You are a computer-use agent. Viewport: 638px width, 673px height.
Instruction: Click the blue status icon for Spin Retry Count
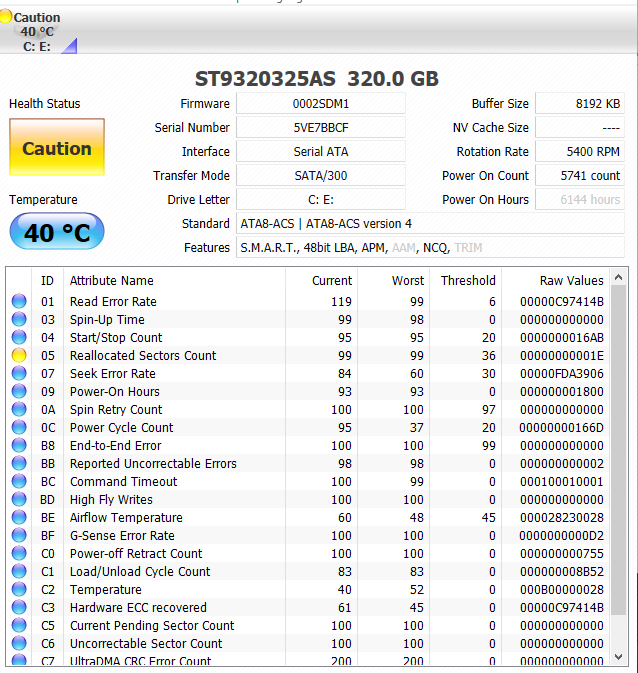(19, 409)
